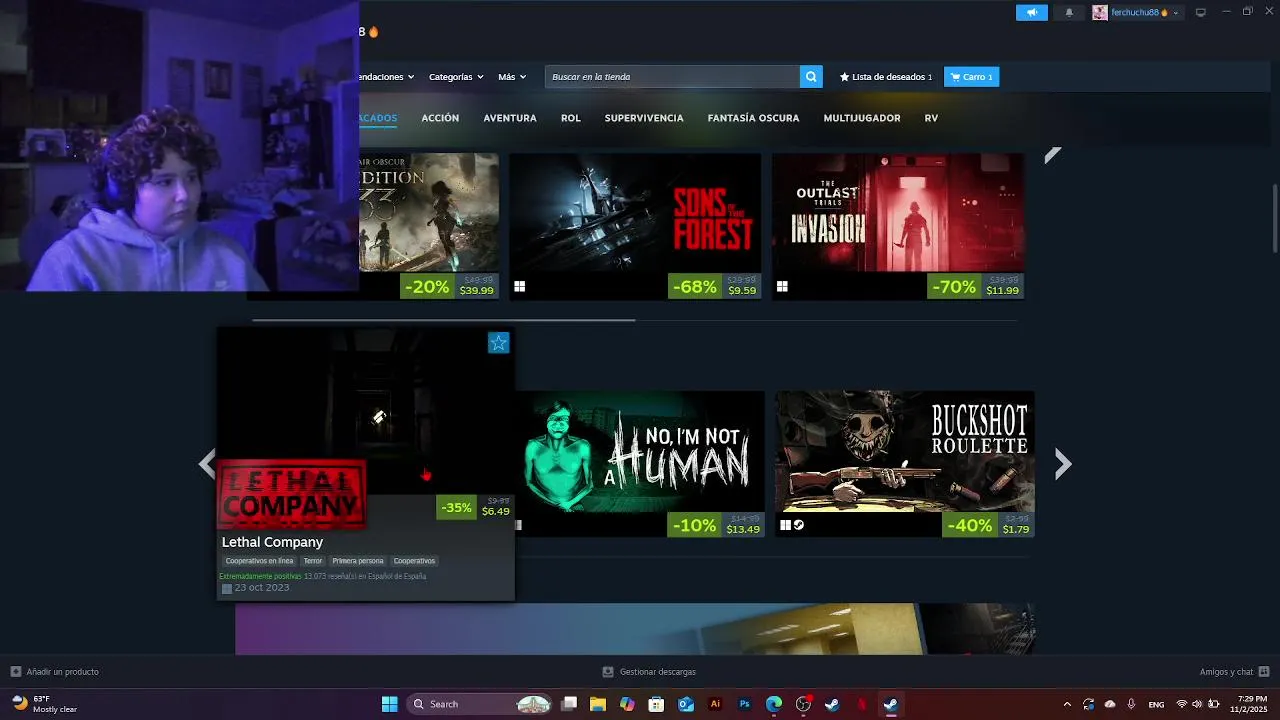Click Windows icon under Sons of the Forest
Viewport: 1280px width, 720px height.
point(519,286)
